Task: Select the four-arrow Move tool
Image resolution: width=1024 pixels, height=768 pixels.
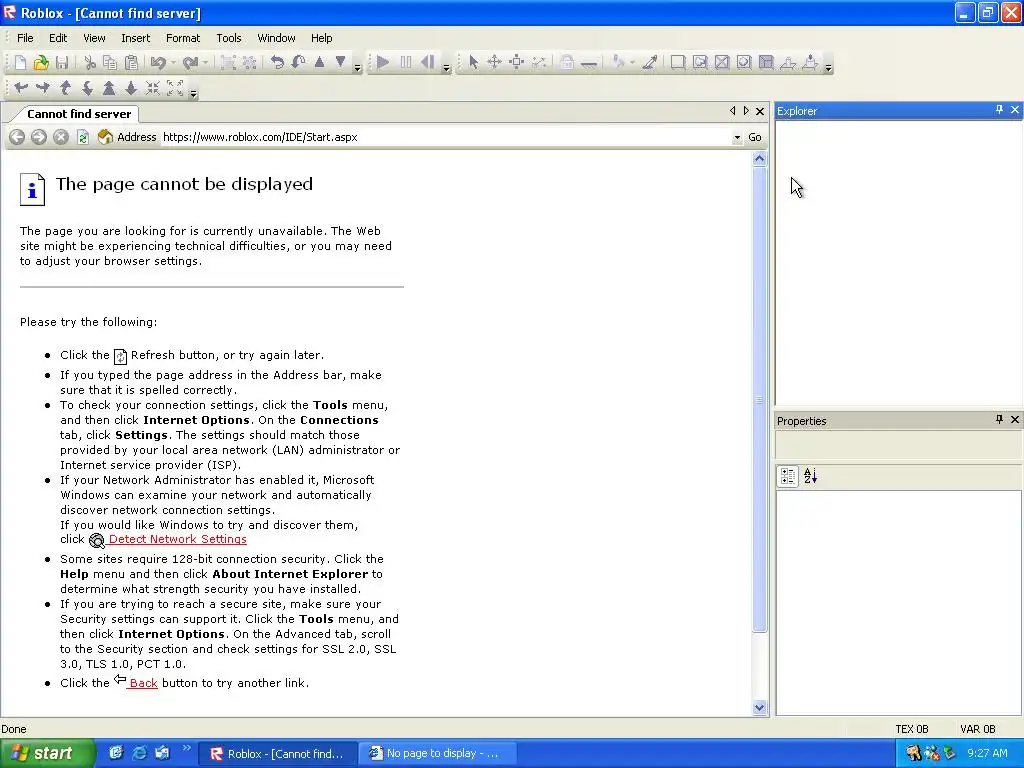Action: [x=494, y=63]
